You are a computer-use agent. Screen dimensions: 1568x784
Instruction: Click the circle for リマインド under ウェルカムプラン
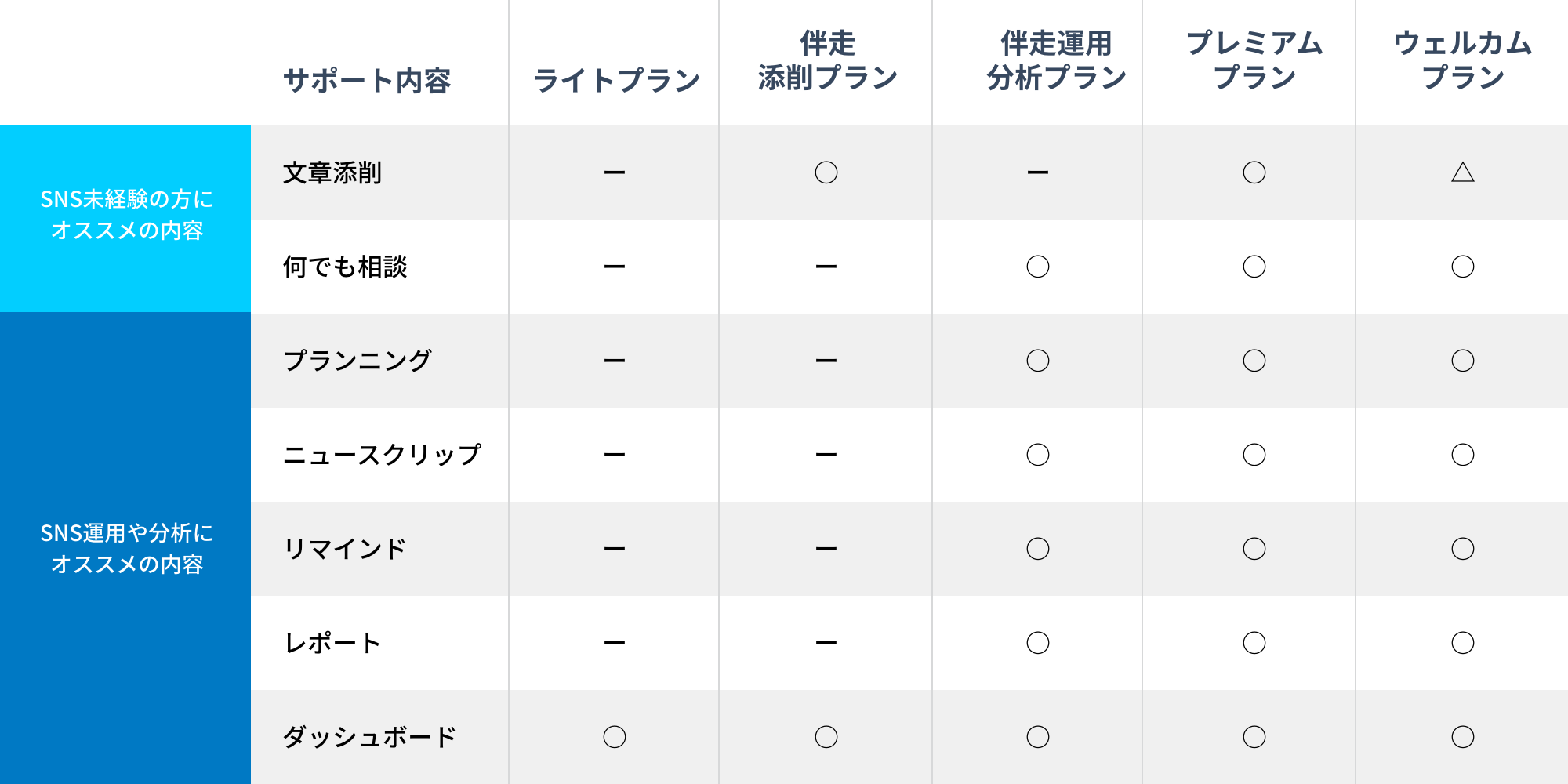point(1462,549)
